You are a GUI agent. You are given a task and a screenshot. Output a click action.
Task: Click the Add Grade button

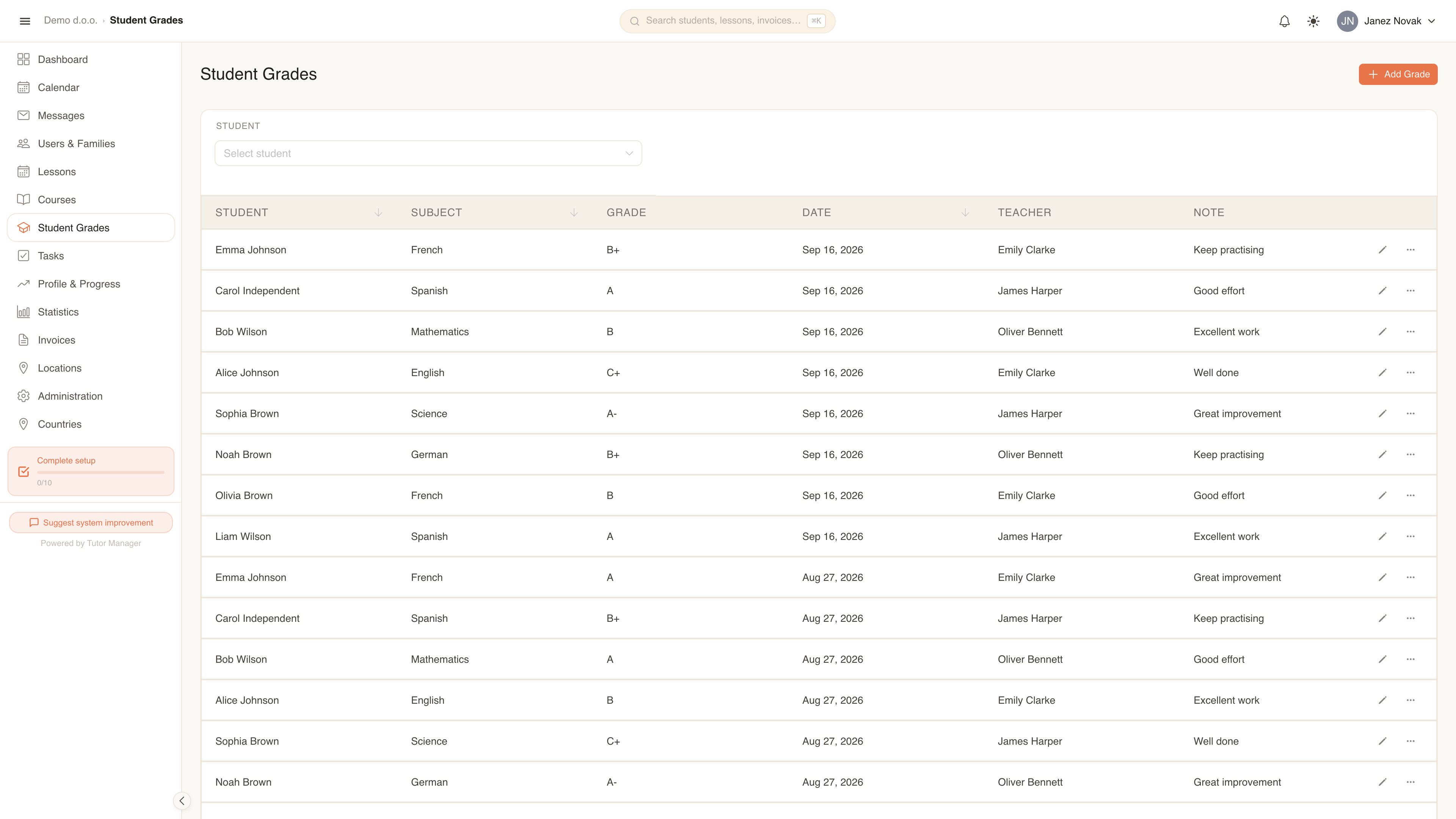pyautogui.click(x=1398, y=74)
